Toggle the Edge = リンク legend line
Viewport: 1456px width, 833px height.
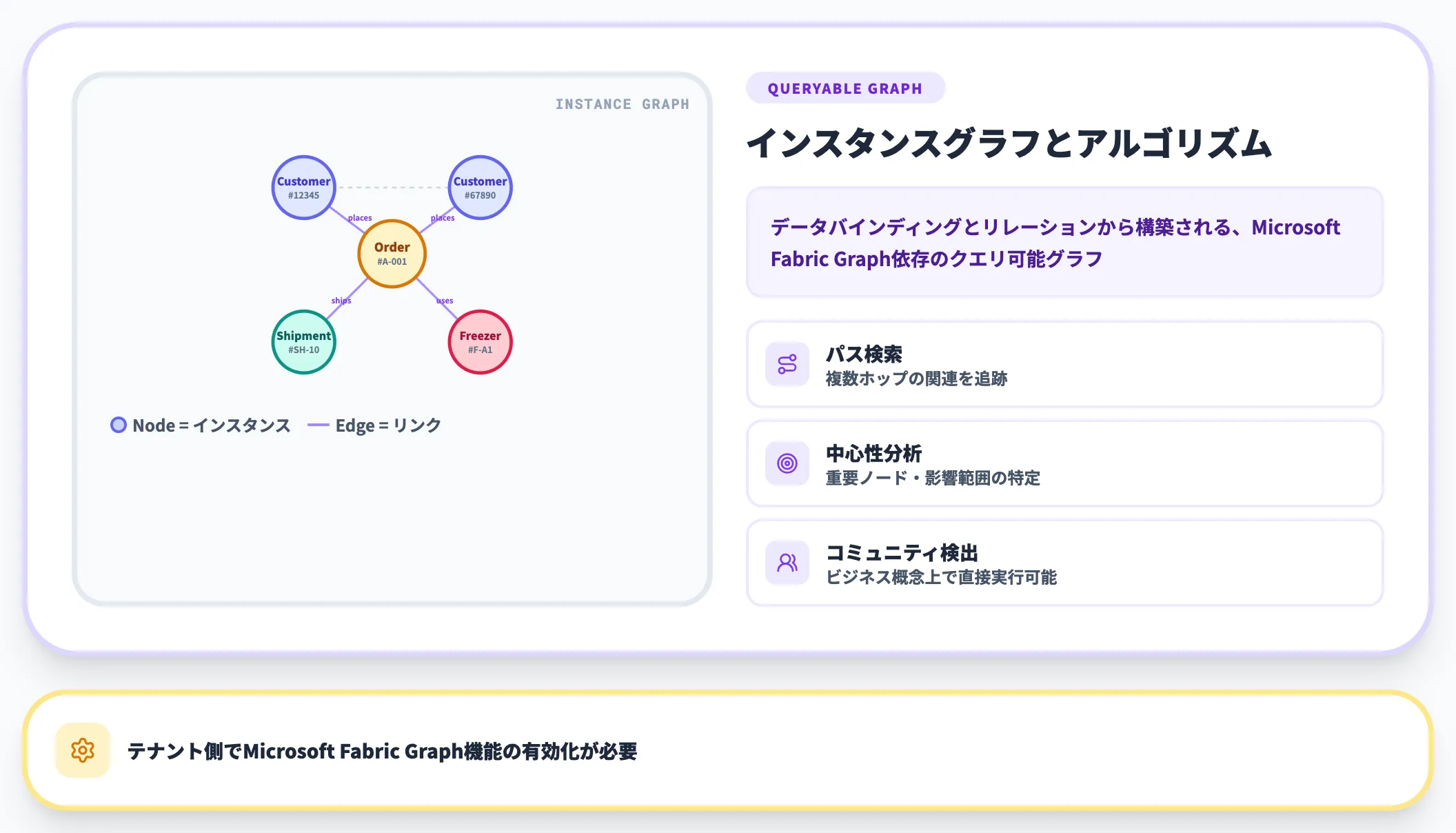point(319,425)
